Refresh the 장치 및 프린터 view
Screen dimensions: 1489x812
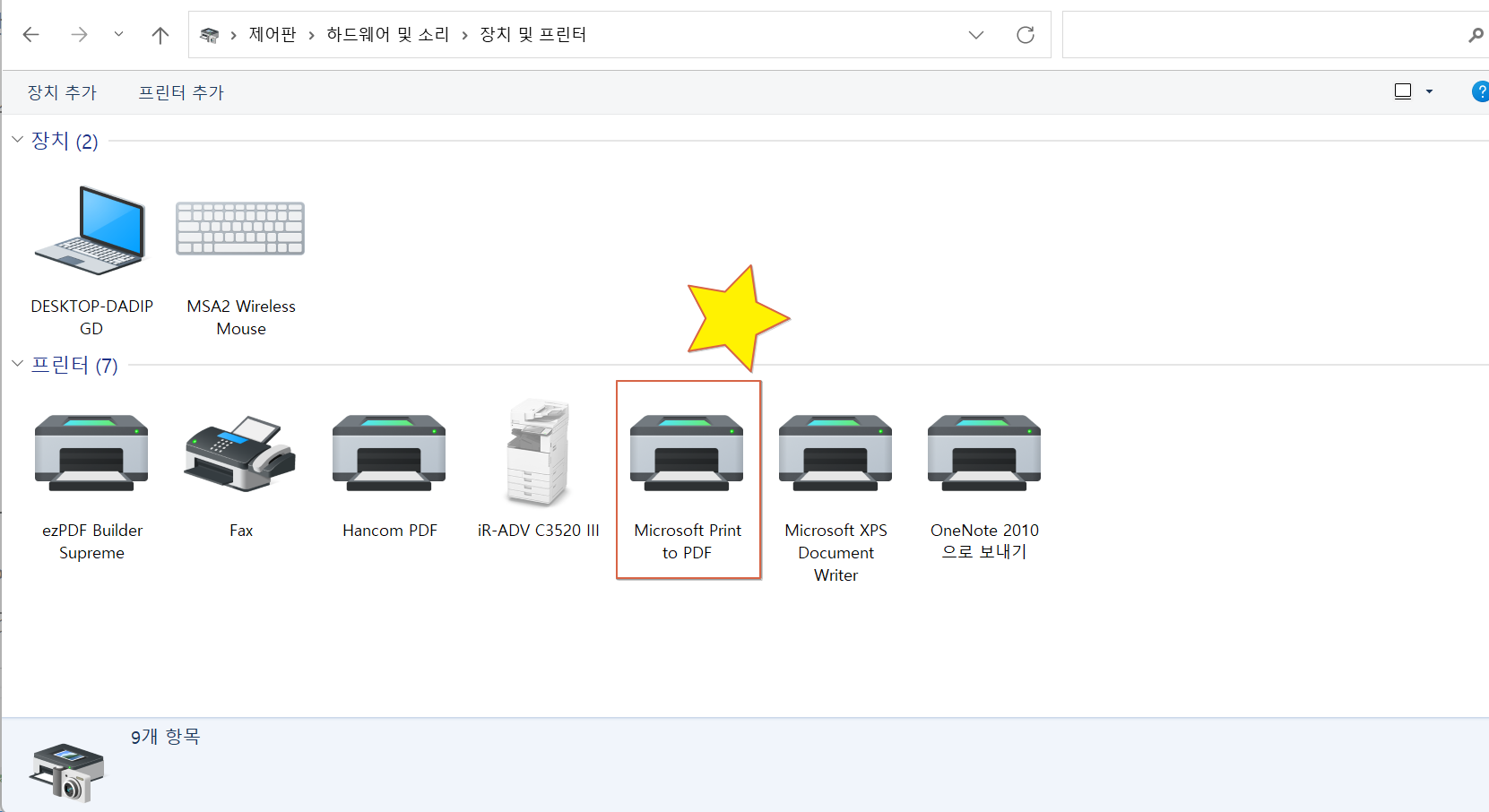point(1026,35)
